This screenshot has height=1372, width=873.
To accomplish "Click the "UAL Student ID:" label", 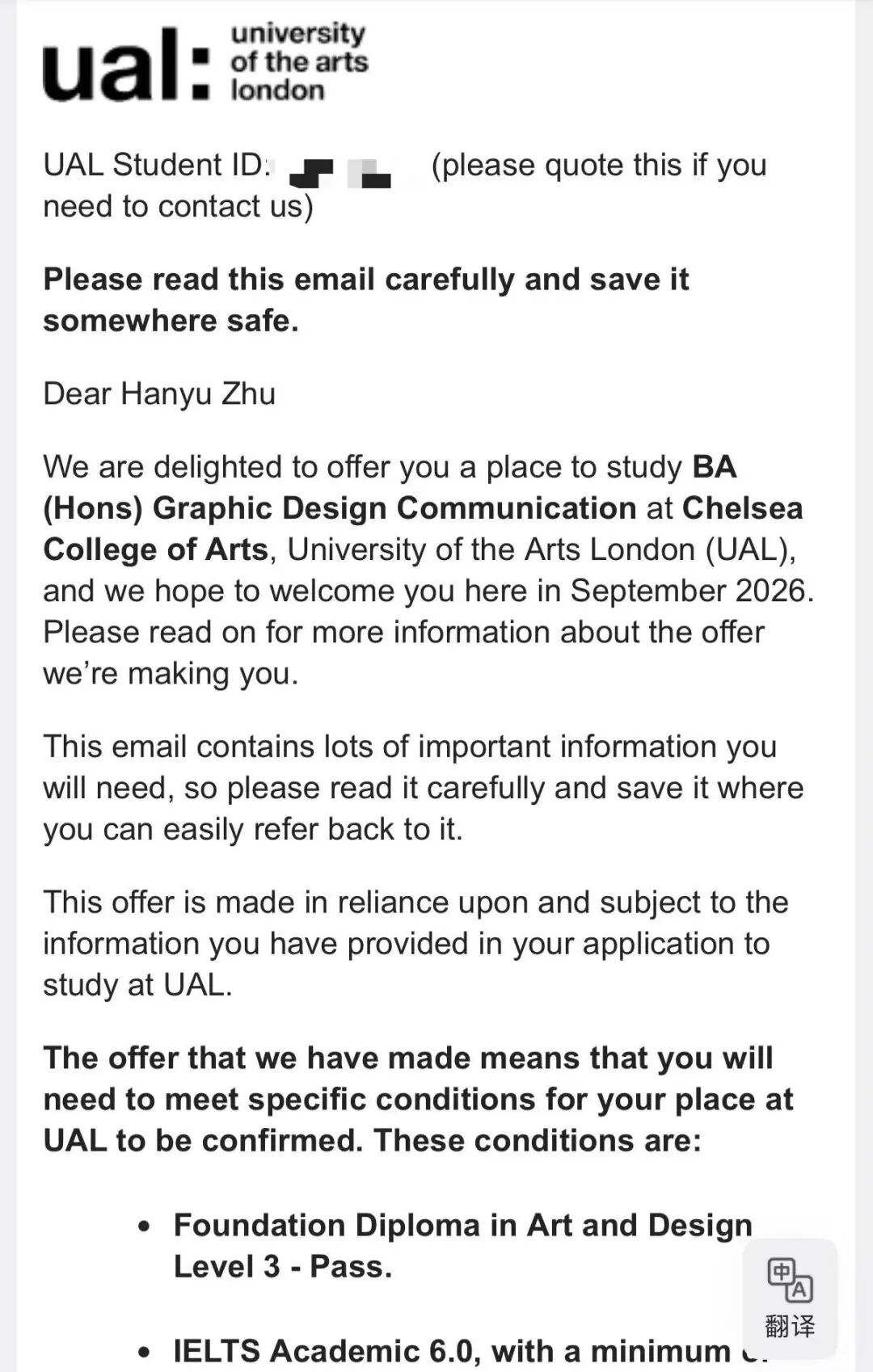I will coord(157,165).
